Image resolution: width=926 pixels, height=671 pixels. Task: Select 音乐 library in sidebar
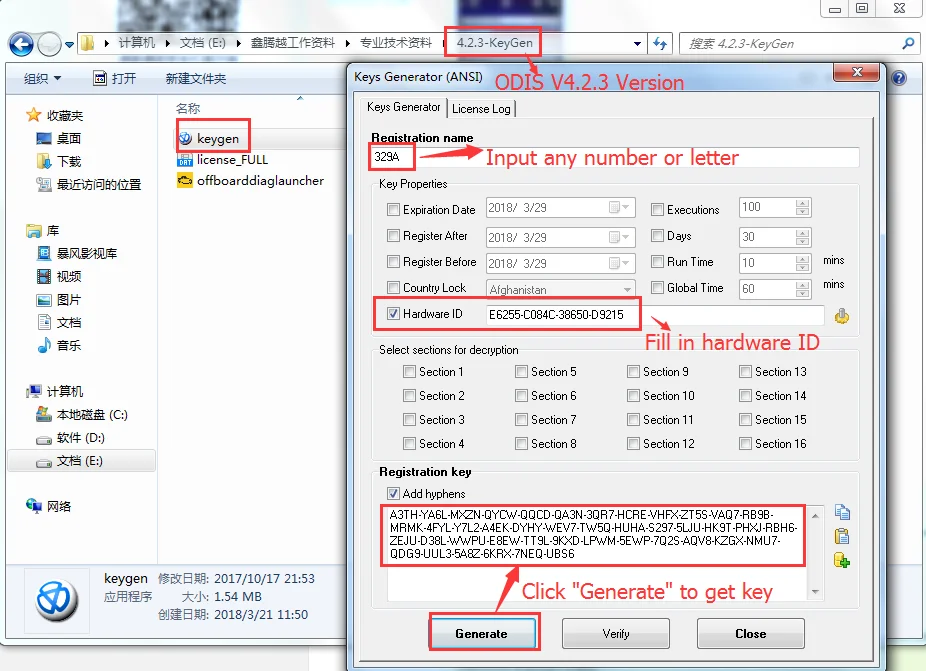(58, 346)
